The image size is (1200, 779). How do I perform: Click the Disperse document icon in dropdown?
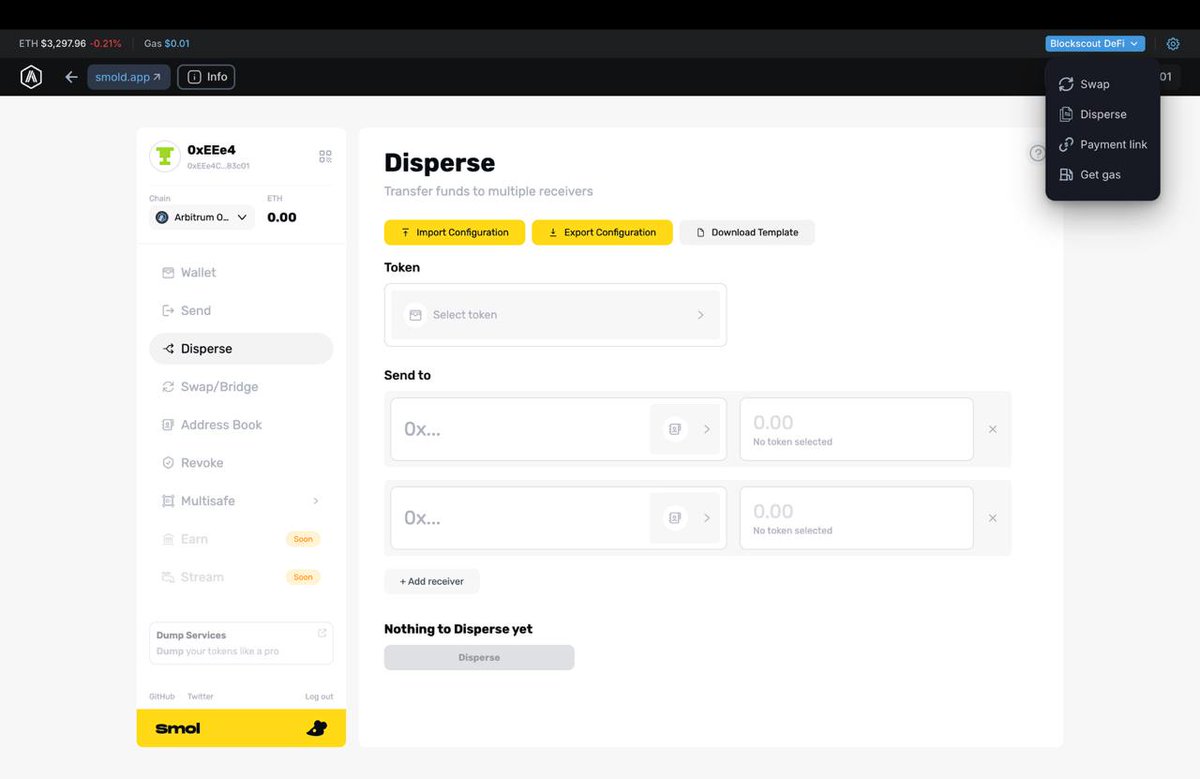[1066, 114]
